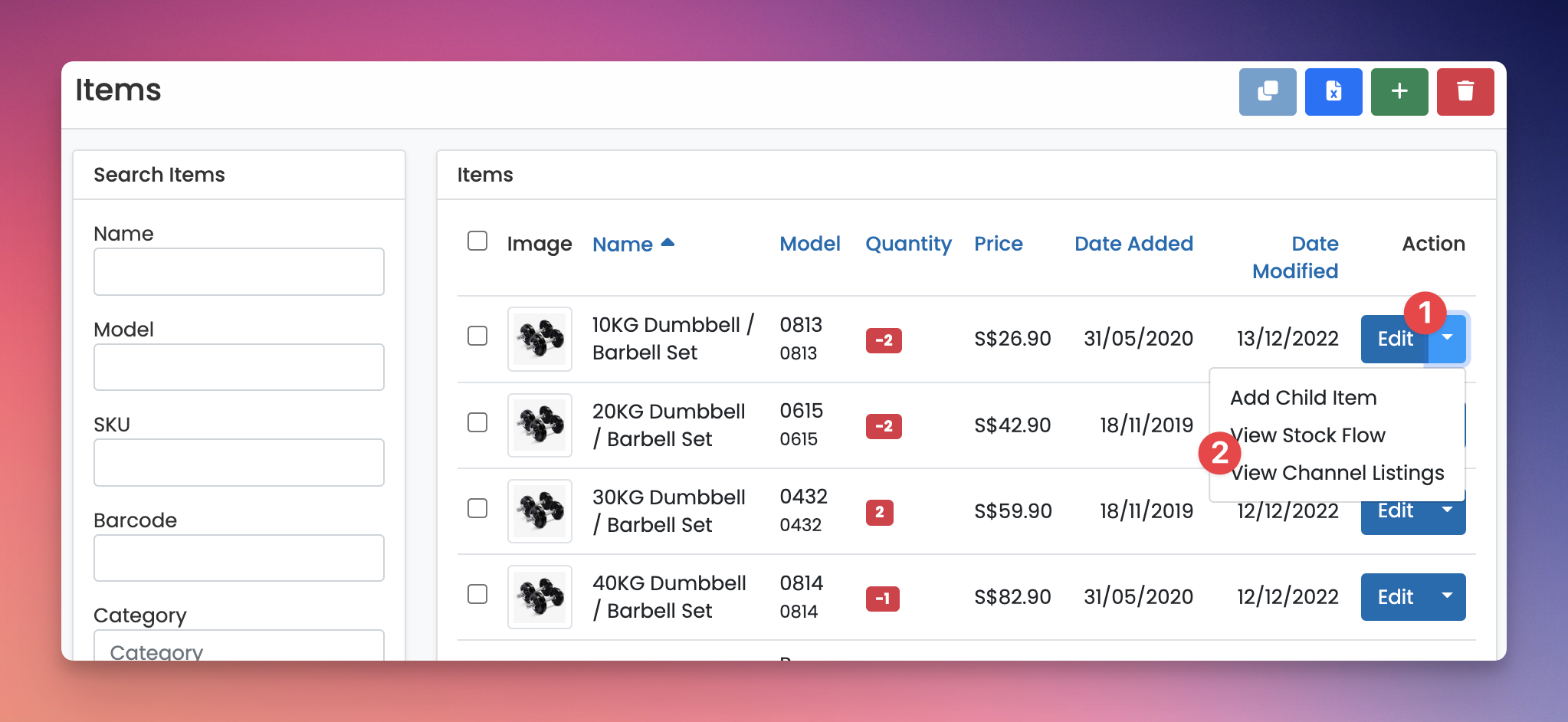1568x722 pixels.
Task: Choose View Channel Listings from menu
Action: (1337, 473)
